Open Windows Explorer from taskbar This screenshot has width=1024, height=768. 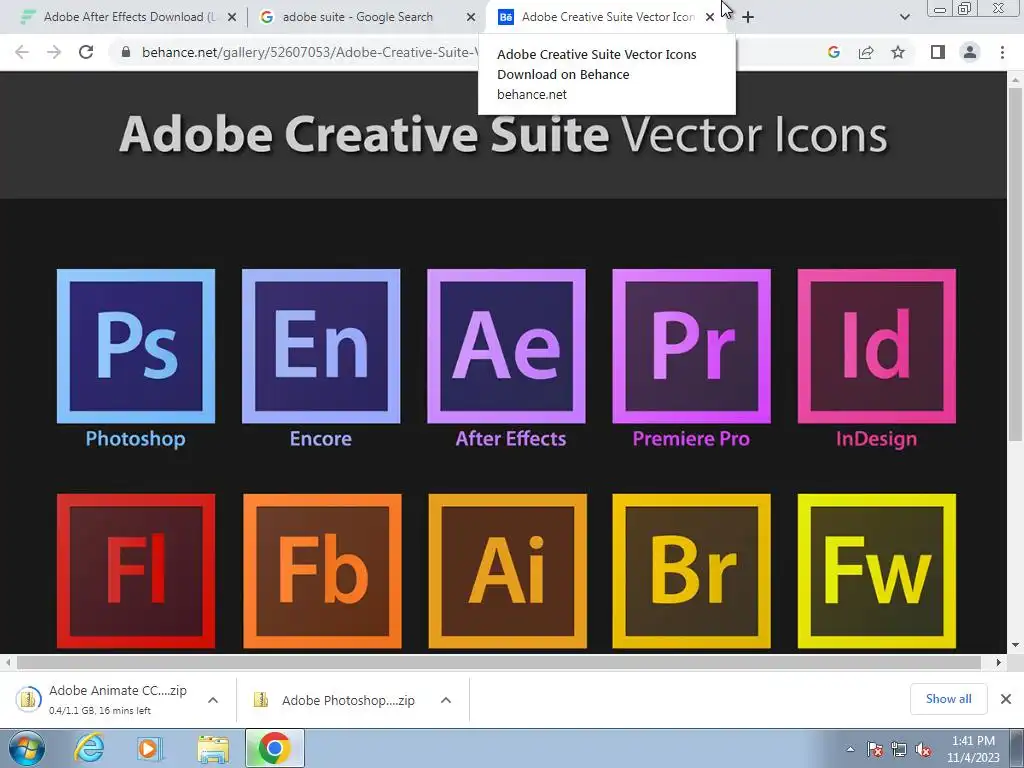(x=213, y=748)
